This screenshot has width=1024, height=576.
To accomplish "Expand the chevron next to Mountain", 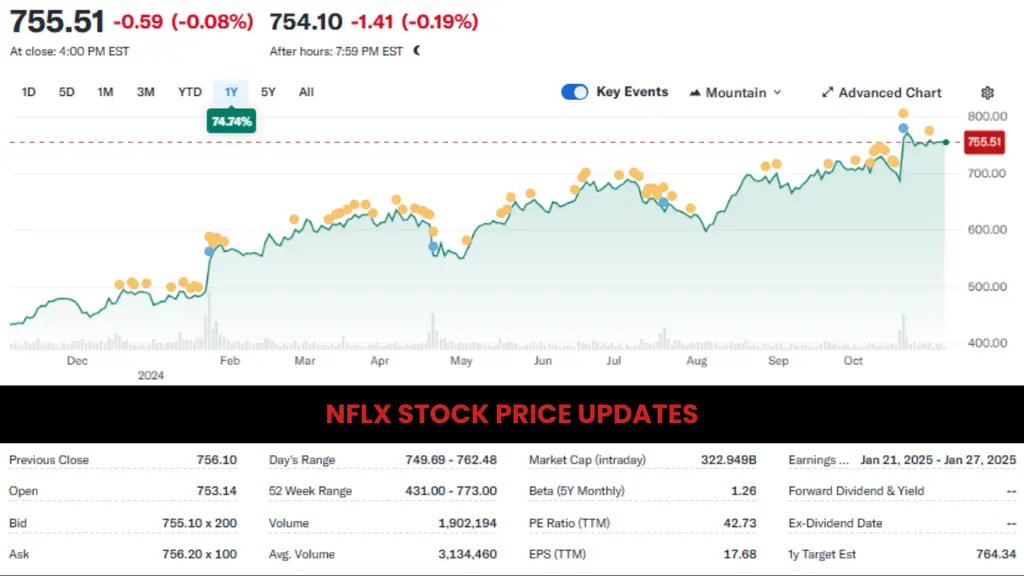I will pos(779,92).
